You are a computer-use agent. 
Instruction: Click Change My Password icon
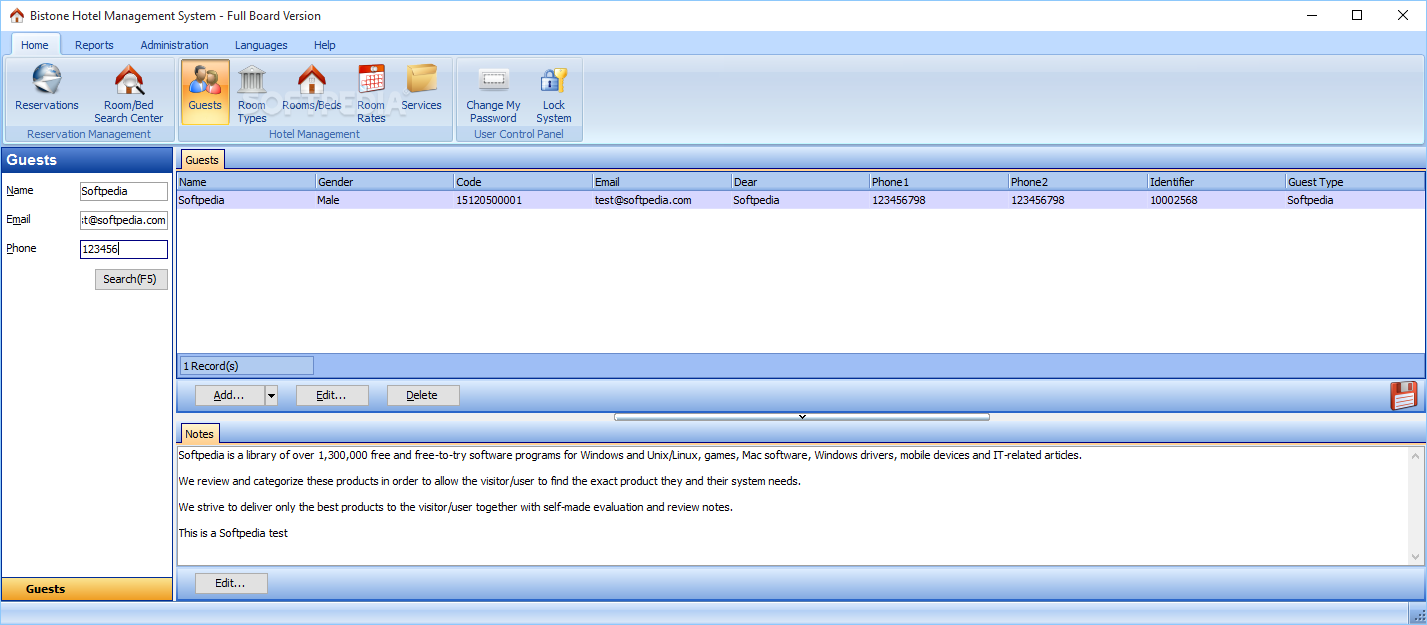(x=493, y=93)
